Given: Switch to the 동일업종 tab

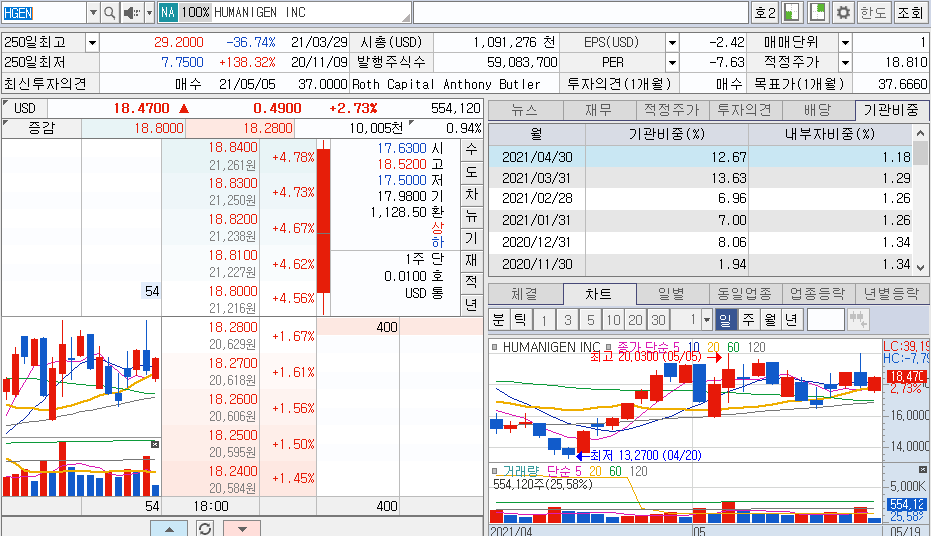Looking at the screenshot, I should [745, 294].
